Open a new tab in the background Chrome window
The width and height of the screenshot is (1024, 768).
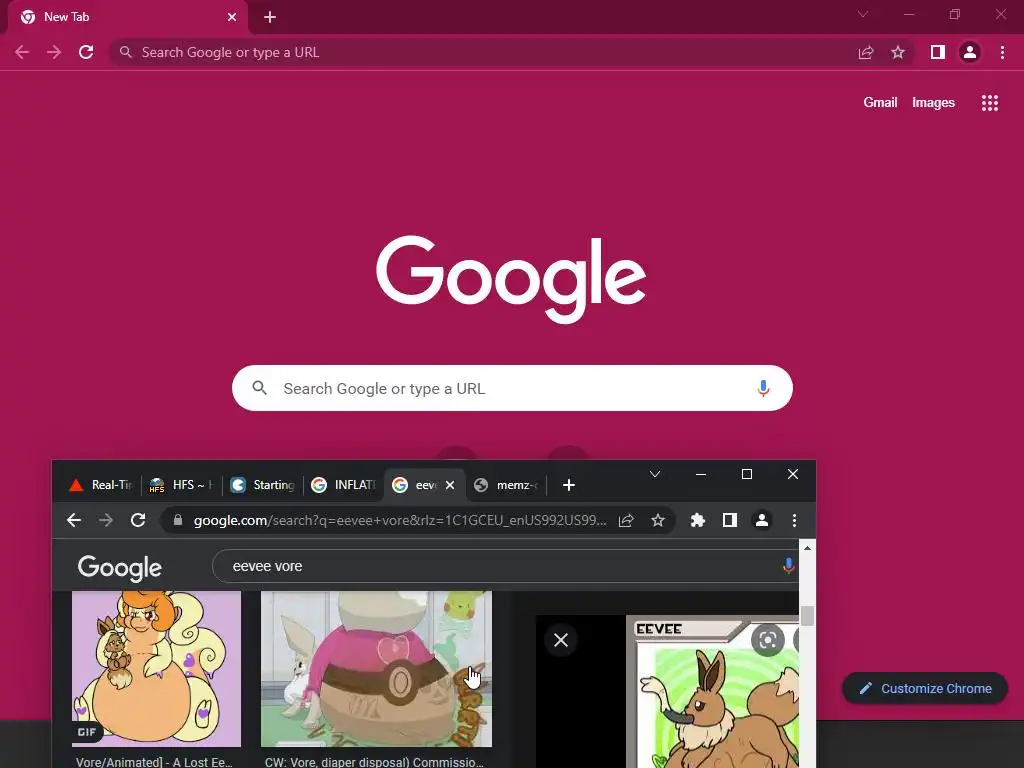coord(270,17)
